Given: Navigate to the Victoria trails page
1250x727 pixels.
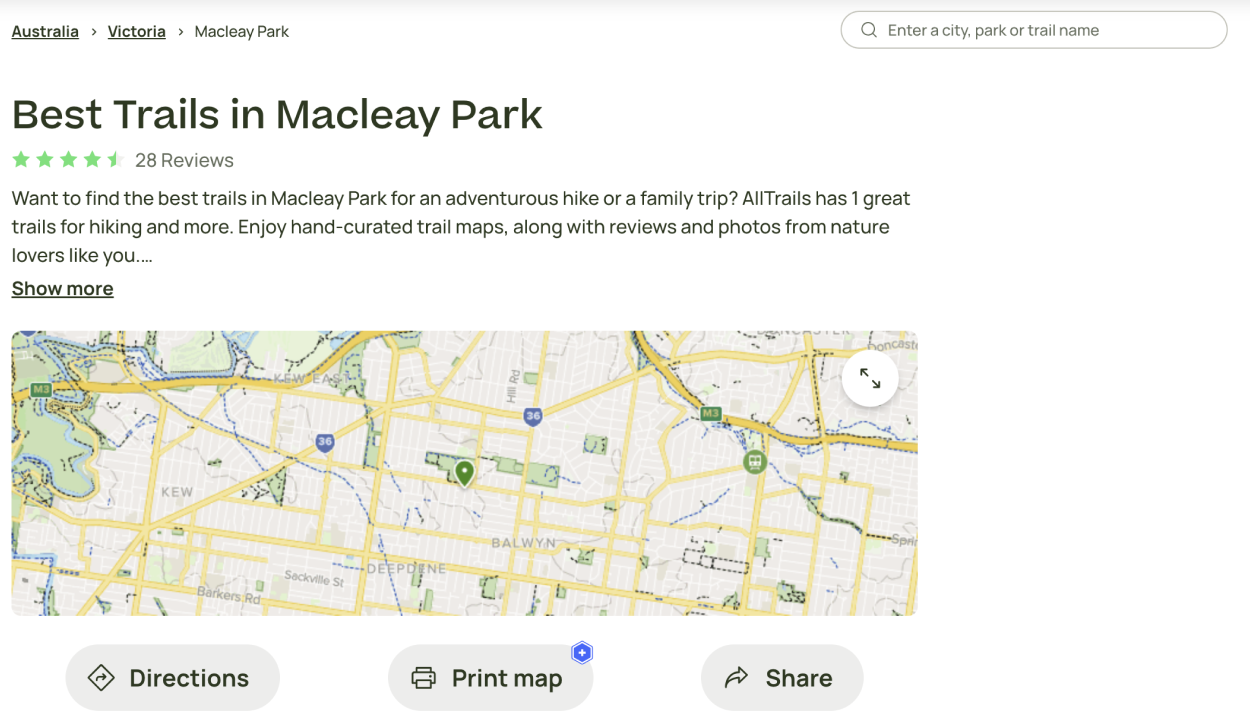Looking at the screenshot, I should pyautogui.click(x=136, y=31).
